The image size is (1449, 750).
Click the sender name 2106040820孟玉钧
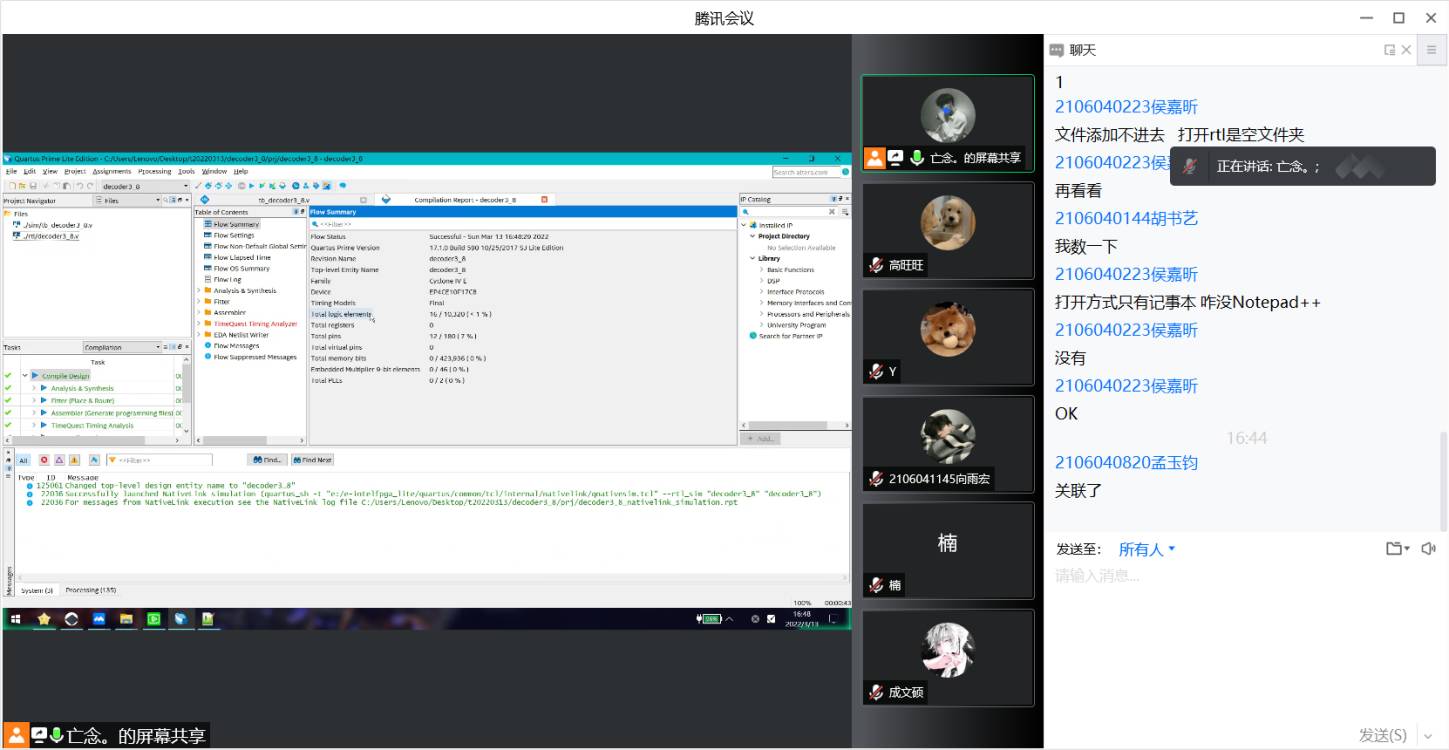pyautogui.click(x=1126, y=462)
